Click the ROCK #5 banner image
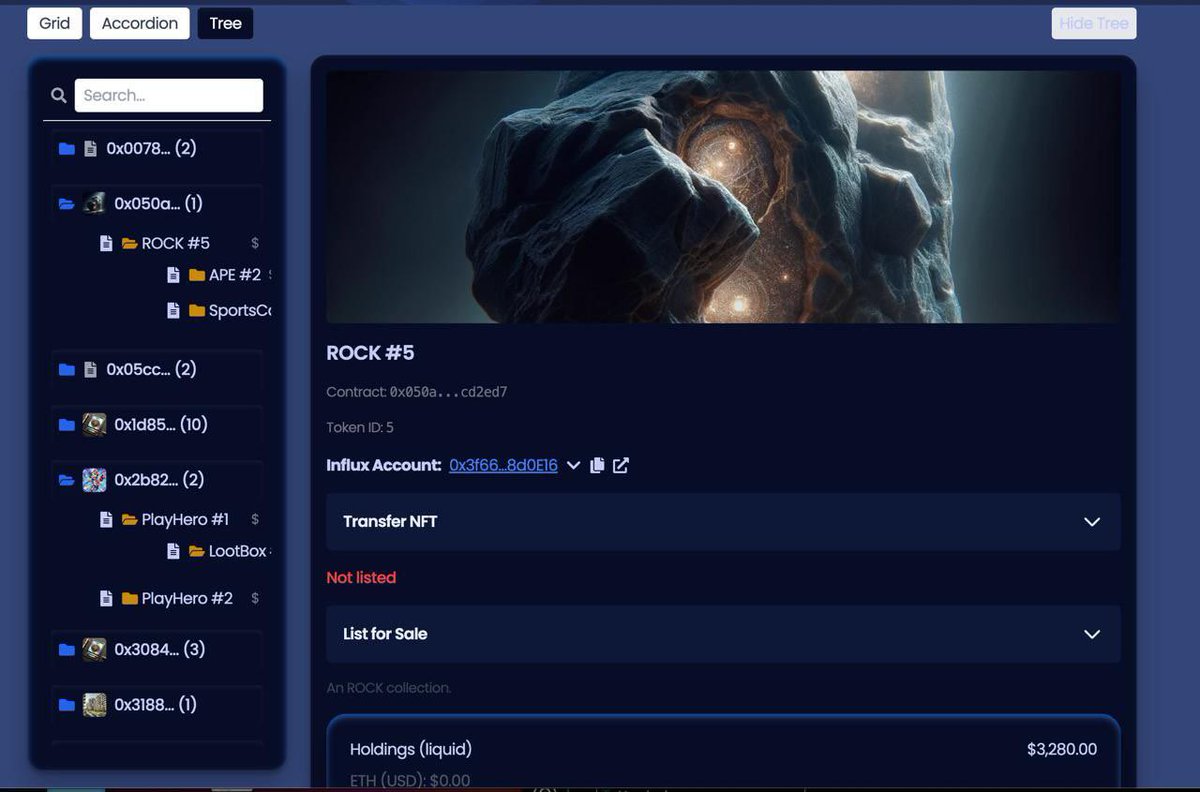Image resolution: width=1200 pixels, height=792 pixels. (723, 196)
